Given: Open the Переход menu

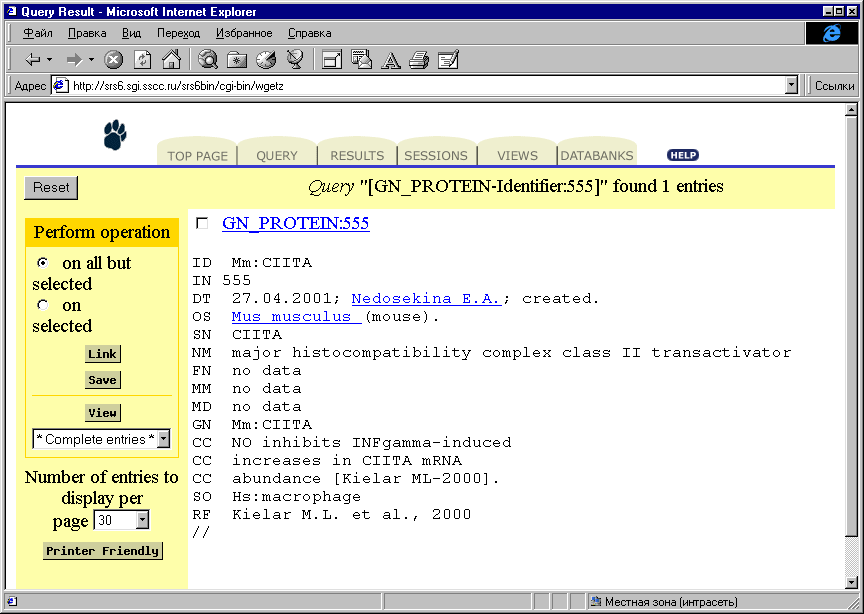Looking at the screenshot, I should point(179,33).
